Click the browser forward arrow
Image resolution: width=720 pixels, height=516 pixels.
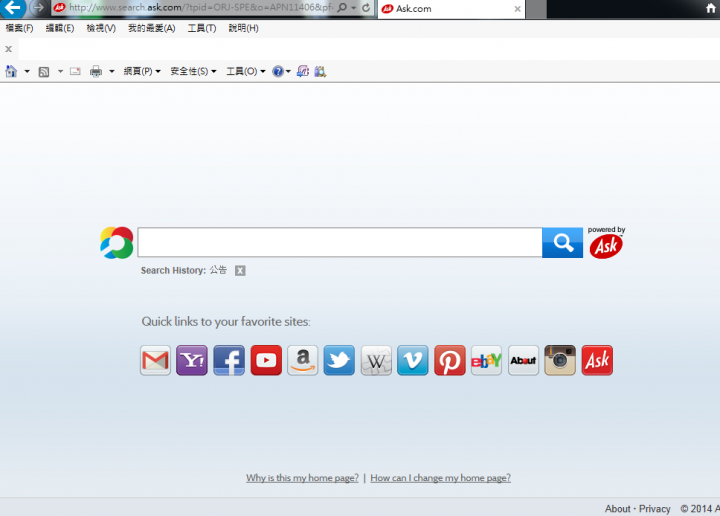[x=39, y=8]
